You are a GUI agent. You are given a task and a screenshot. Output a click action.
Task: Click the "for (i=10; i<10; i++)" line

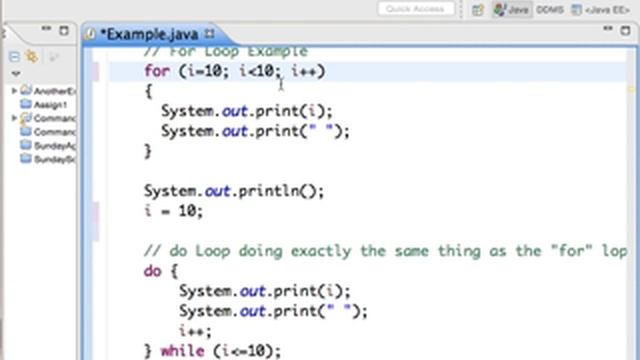pyautogui.click(x=235, y=71)
